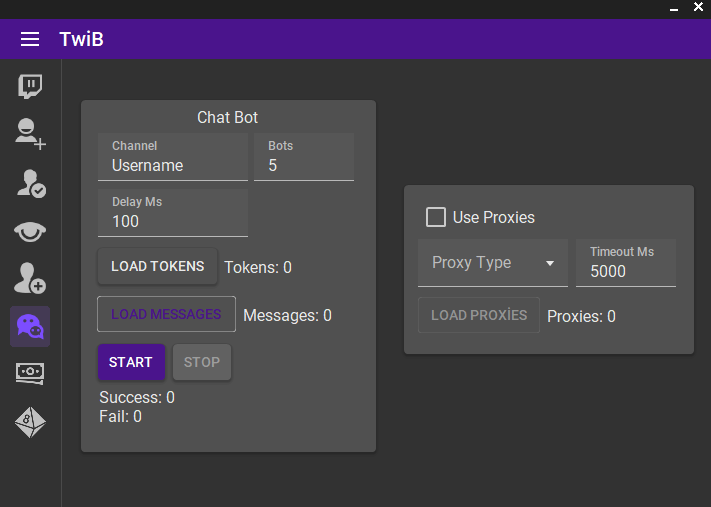Image resolution: width=711 pixels, height=507 pixels.
Task: Focus the Bots count field
Action: (x=304, y=157)
